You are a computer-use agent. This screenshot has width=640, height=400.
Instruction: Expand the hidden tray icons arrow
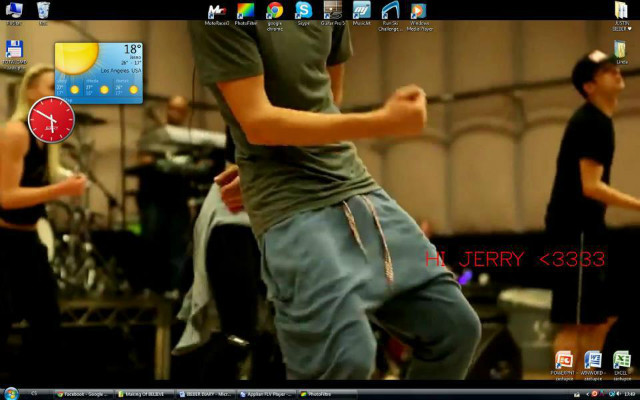587,394
